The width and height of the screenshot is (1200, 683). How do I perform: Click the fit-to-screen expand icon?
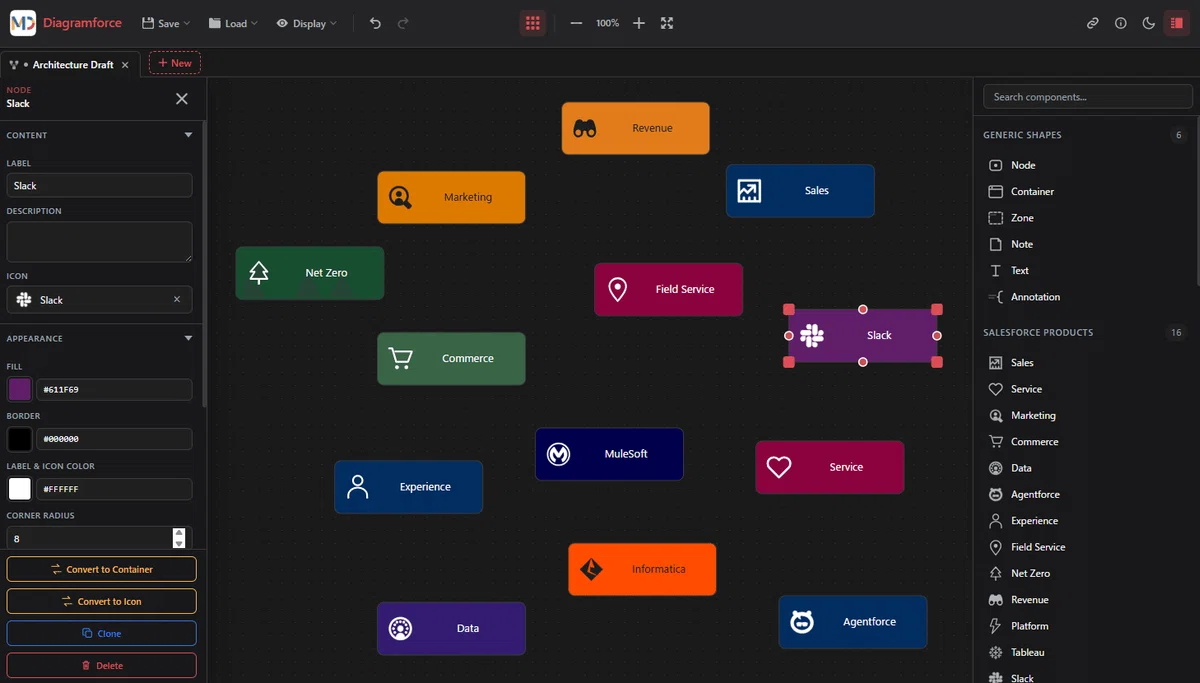(x=667, y=23)
